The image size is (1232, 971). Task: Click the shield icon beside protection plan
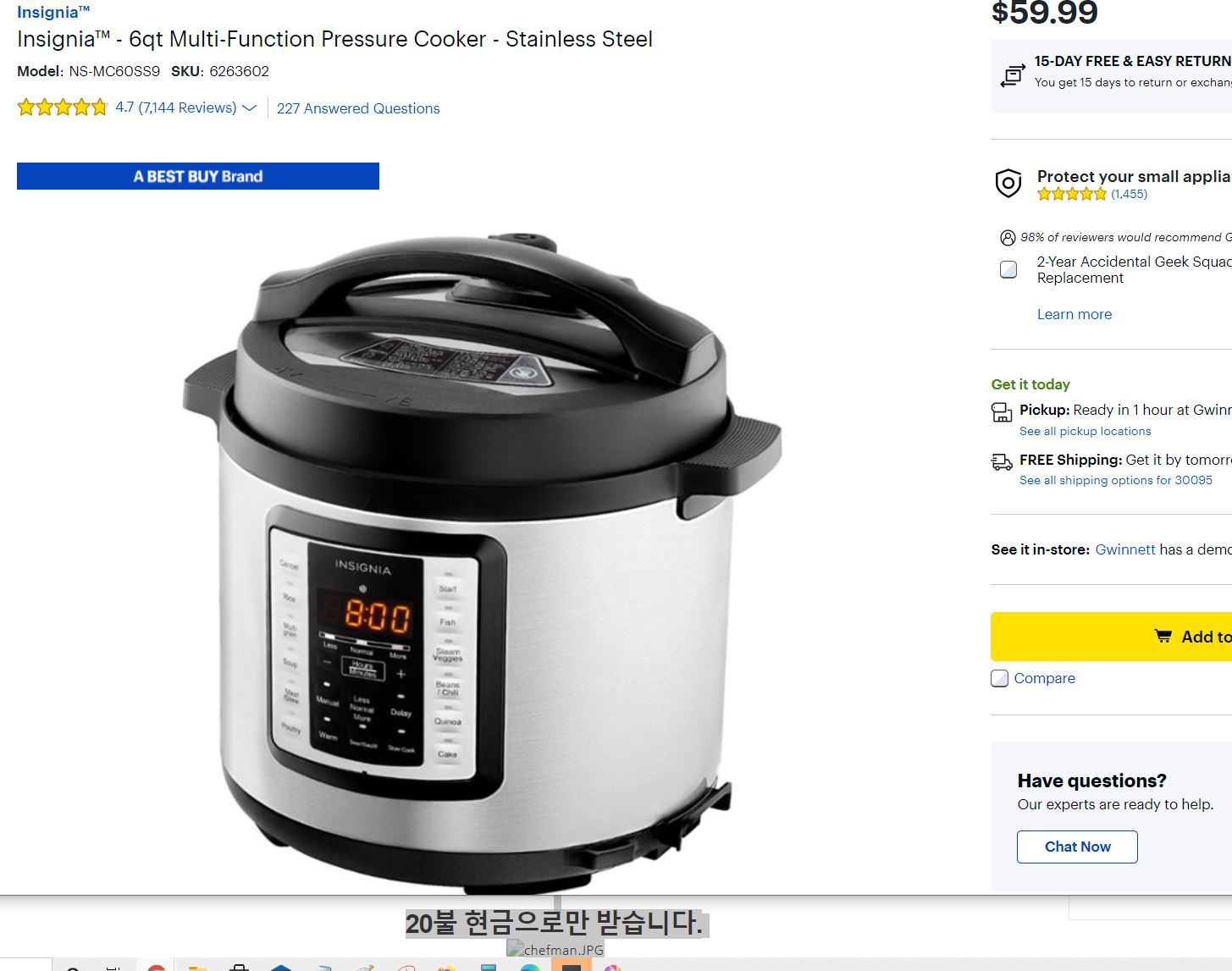[1008, 183]
